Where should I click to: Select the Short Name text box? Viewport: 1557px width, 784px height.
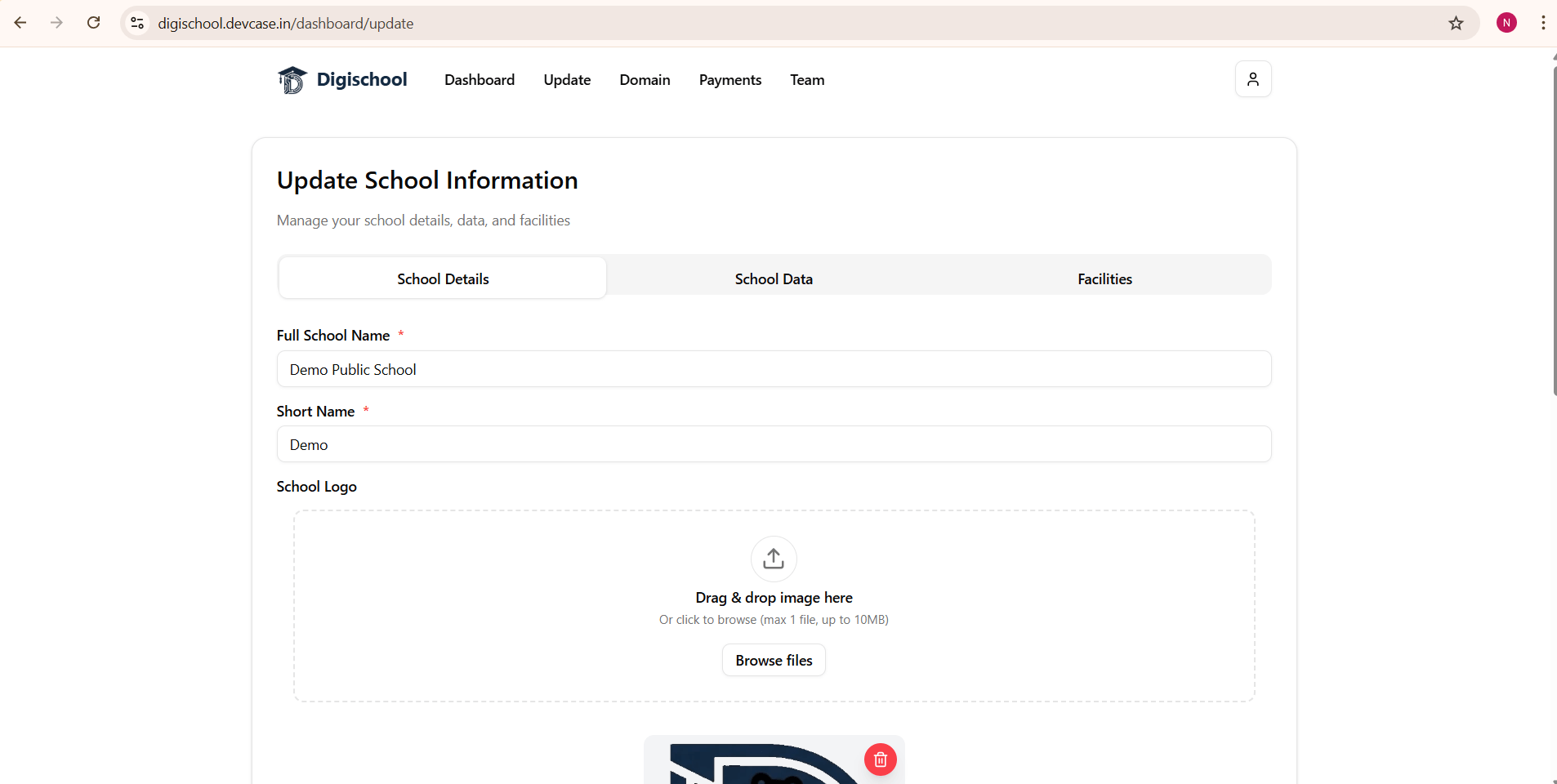tap(774, 443)
